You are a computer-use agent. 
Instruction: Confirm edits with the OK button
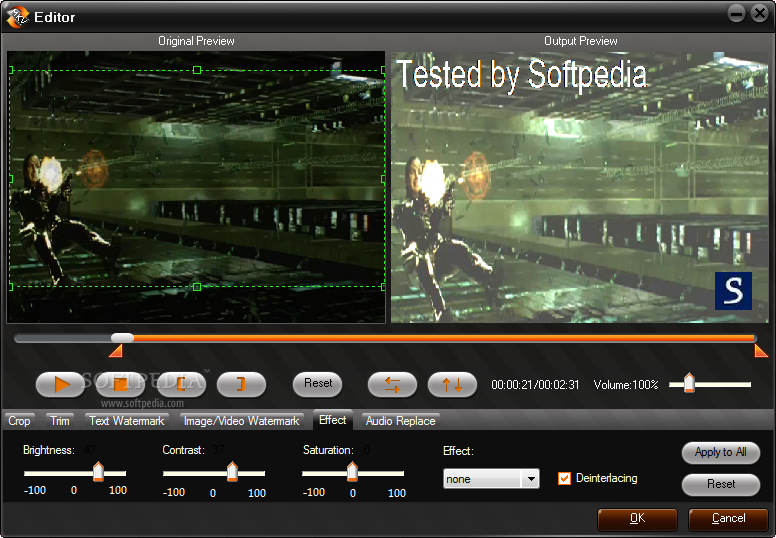(637, 518)
